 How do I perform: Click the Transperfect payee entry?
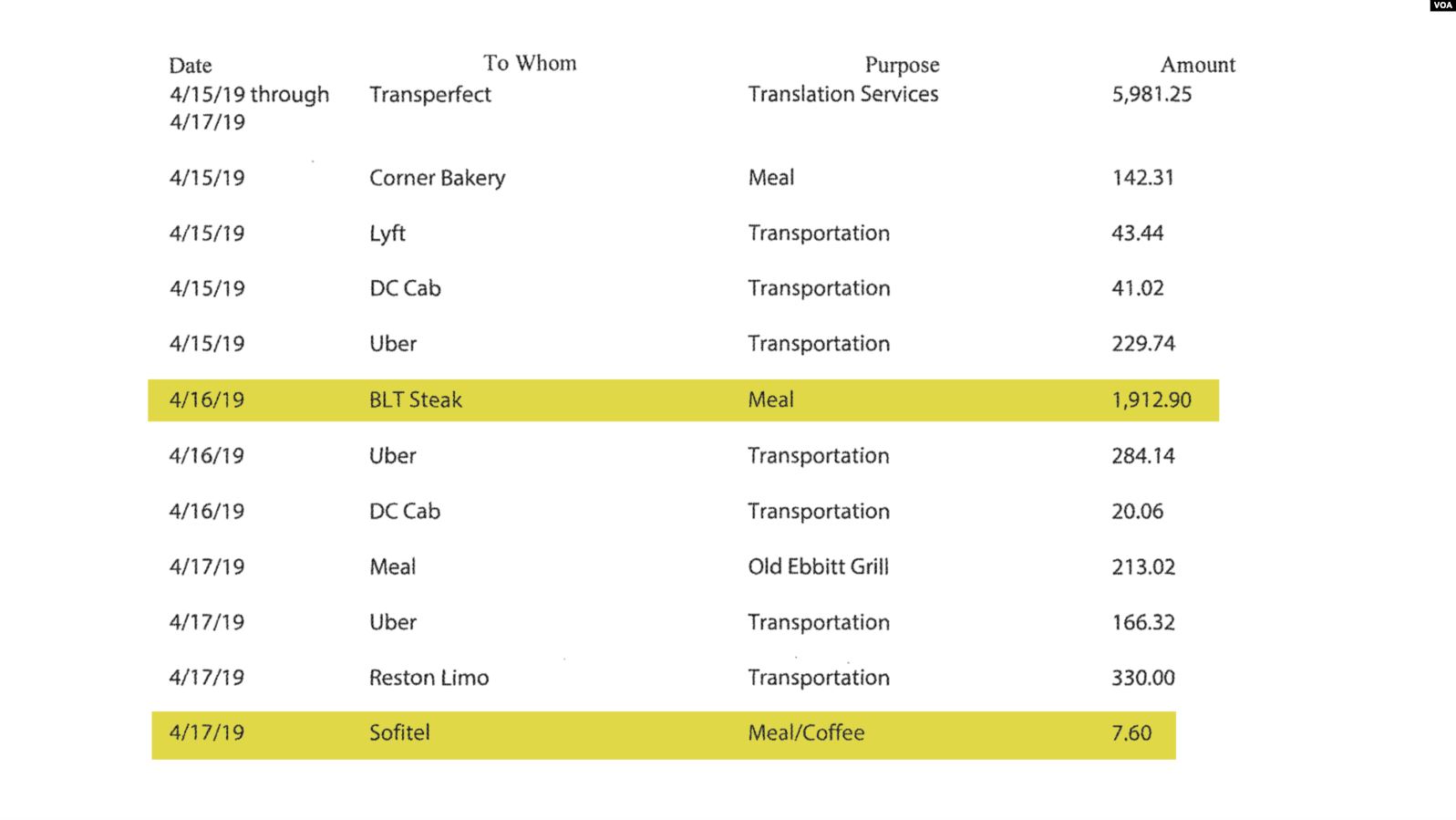point(429,95)
